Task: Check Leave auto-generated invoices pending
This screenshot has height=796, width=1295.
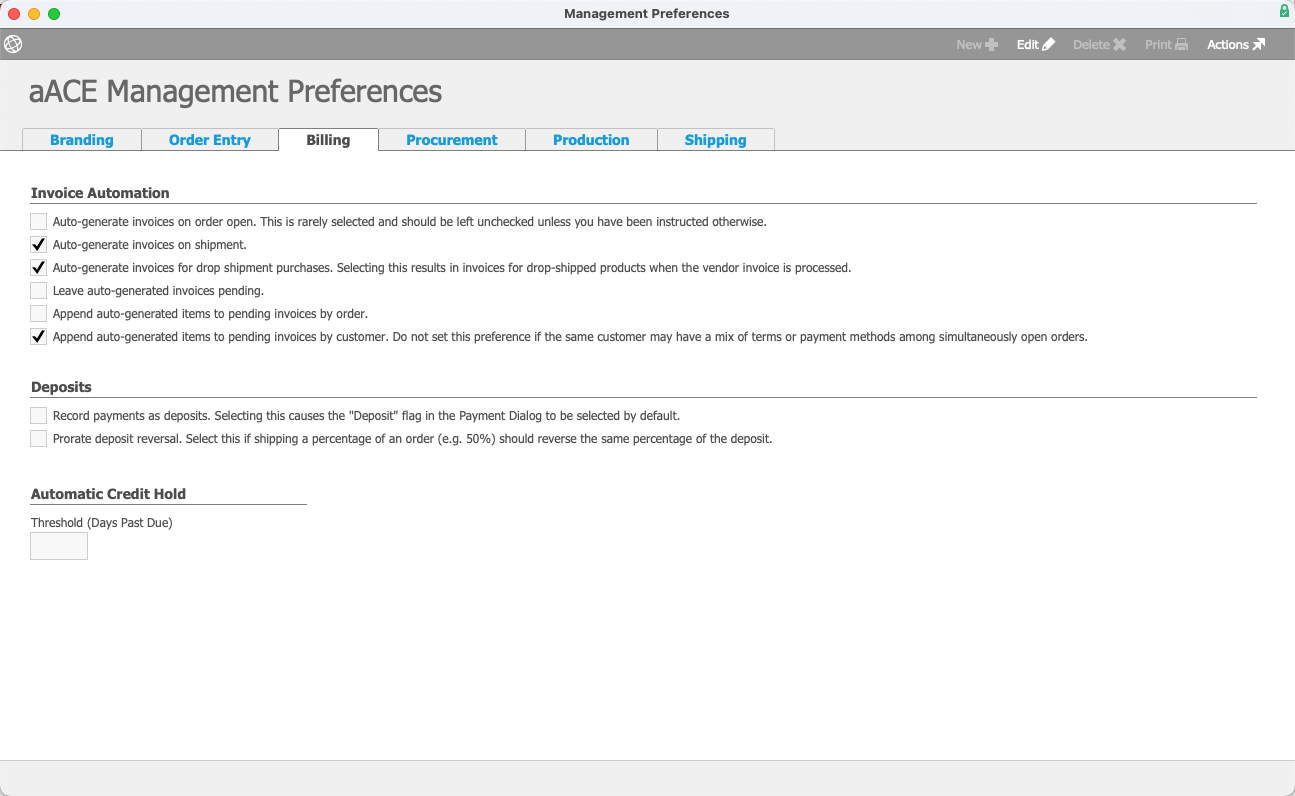Action: pyautogui.click(x=39, y=291)
